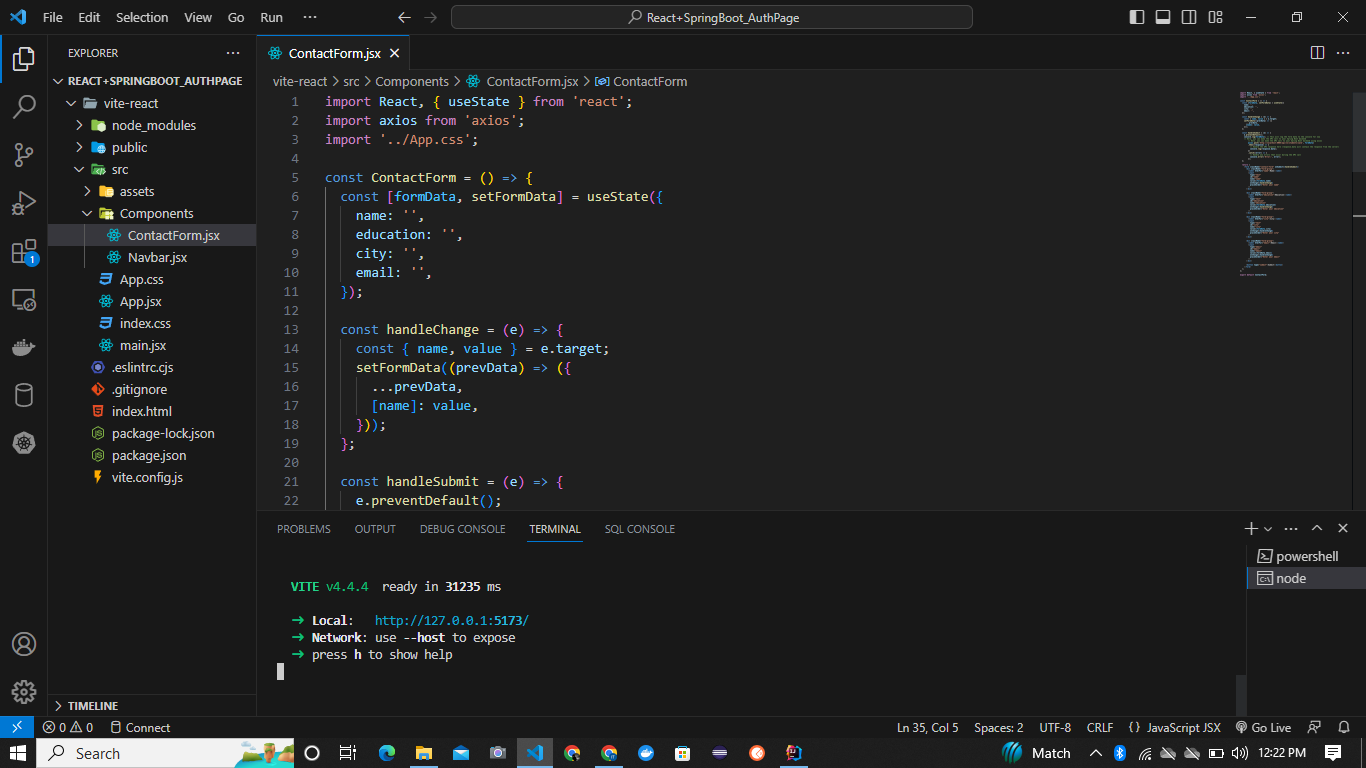Image resolution: width=1366 pixels, height=768 pixels.
Task: Open package.json in the explorer
Action: pyautogui.click(x=152, y=455)
